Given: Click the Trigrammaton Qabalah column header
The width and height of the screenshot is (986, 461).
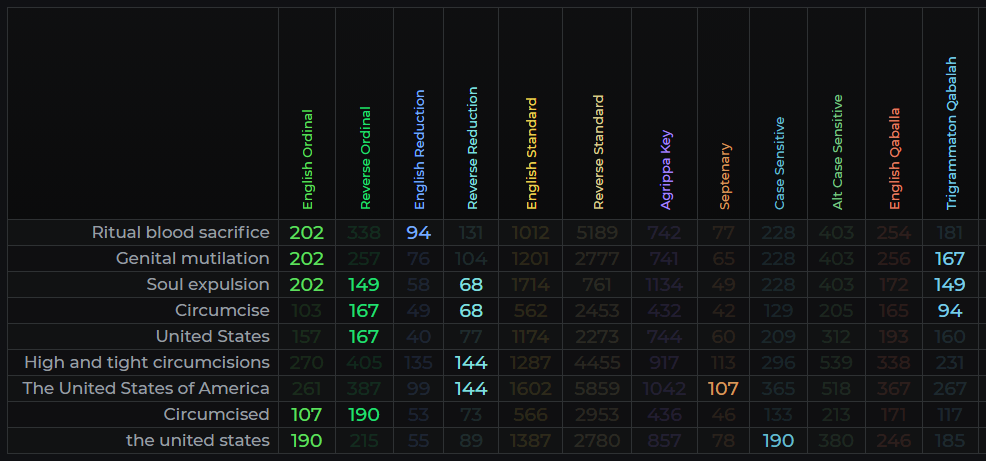Looking at the screenshot, I should (951, 133).
